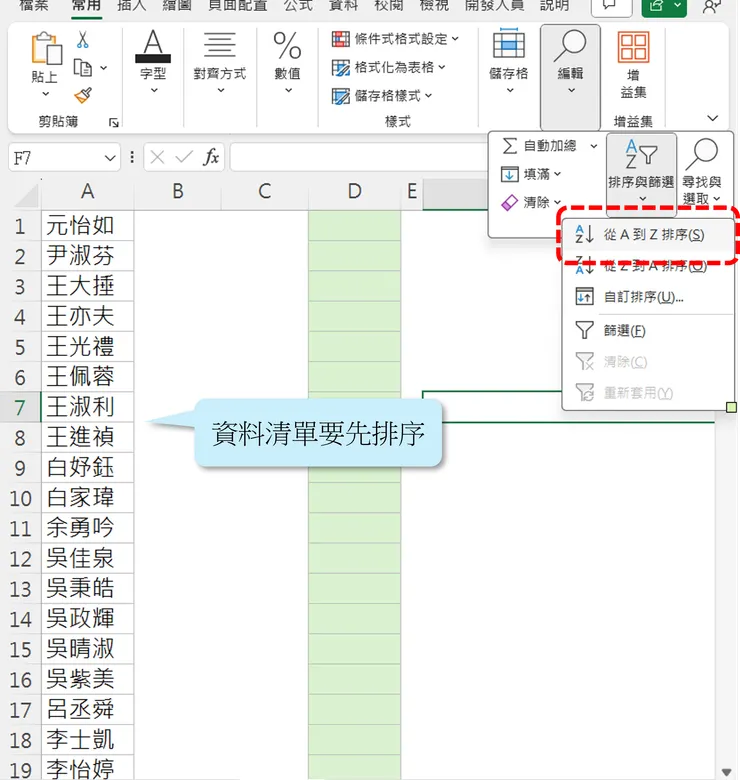Screen dimensions: 740x780
Task: Click the Copy icon
Action: pos(83,68)
